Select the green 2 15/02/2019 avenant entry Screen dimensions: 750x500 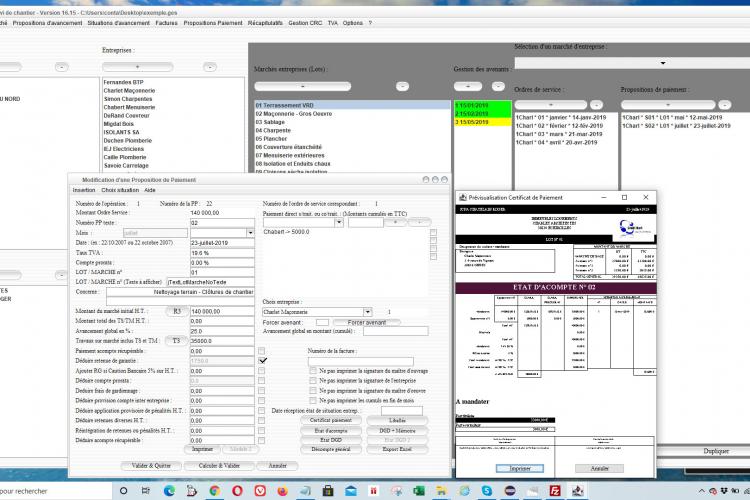click(482, 114)
